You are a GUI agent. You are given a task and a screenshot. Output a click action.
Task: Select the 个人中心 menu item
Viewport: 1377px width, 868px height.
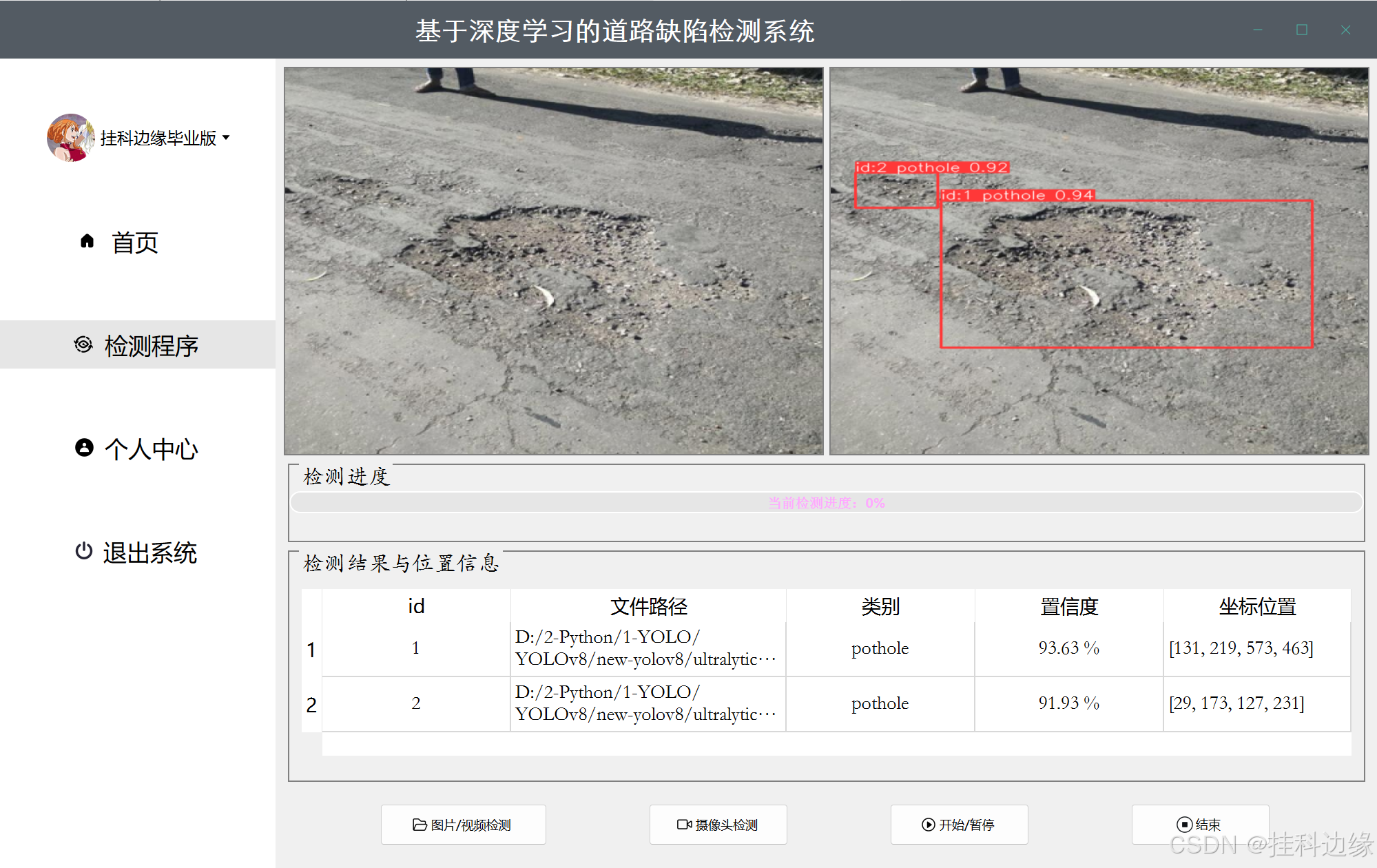pos(151,449)
